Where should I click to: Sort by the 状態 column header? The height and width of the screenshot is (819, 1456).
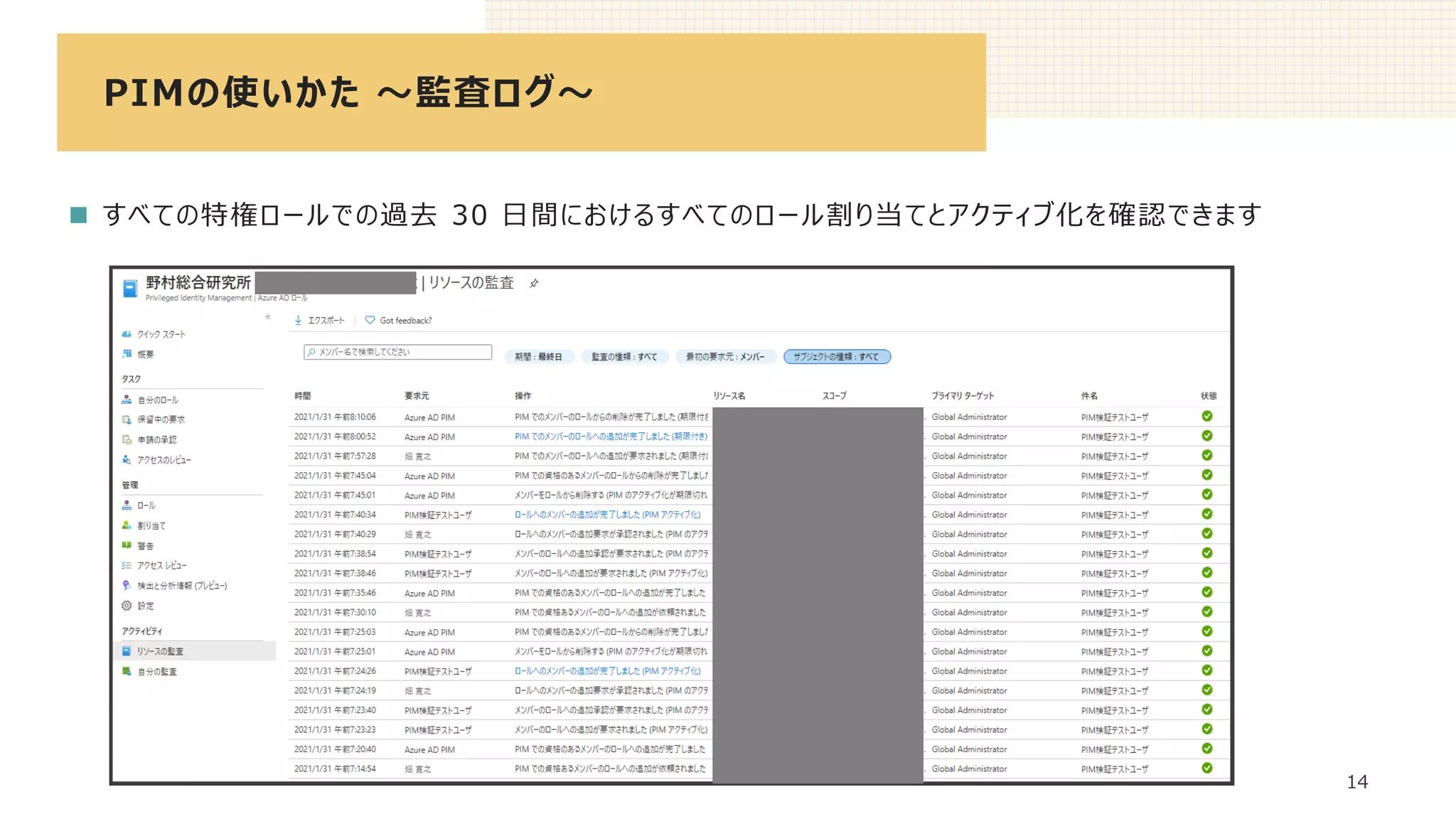(x=1209, y=396)
